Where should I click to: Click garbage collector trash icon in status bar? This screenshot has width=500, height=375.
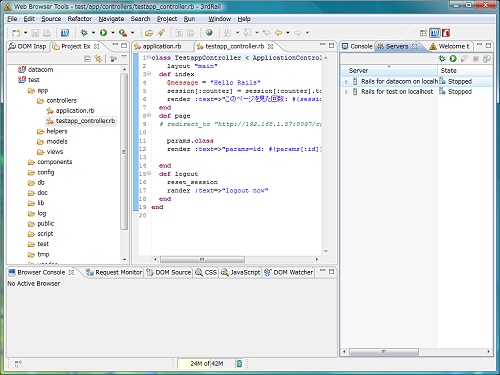tap(239, 363)
